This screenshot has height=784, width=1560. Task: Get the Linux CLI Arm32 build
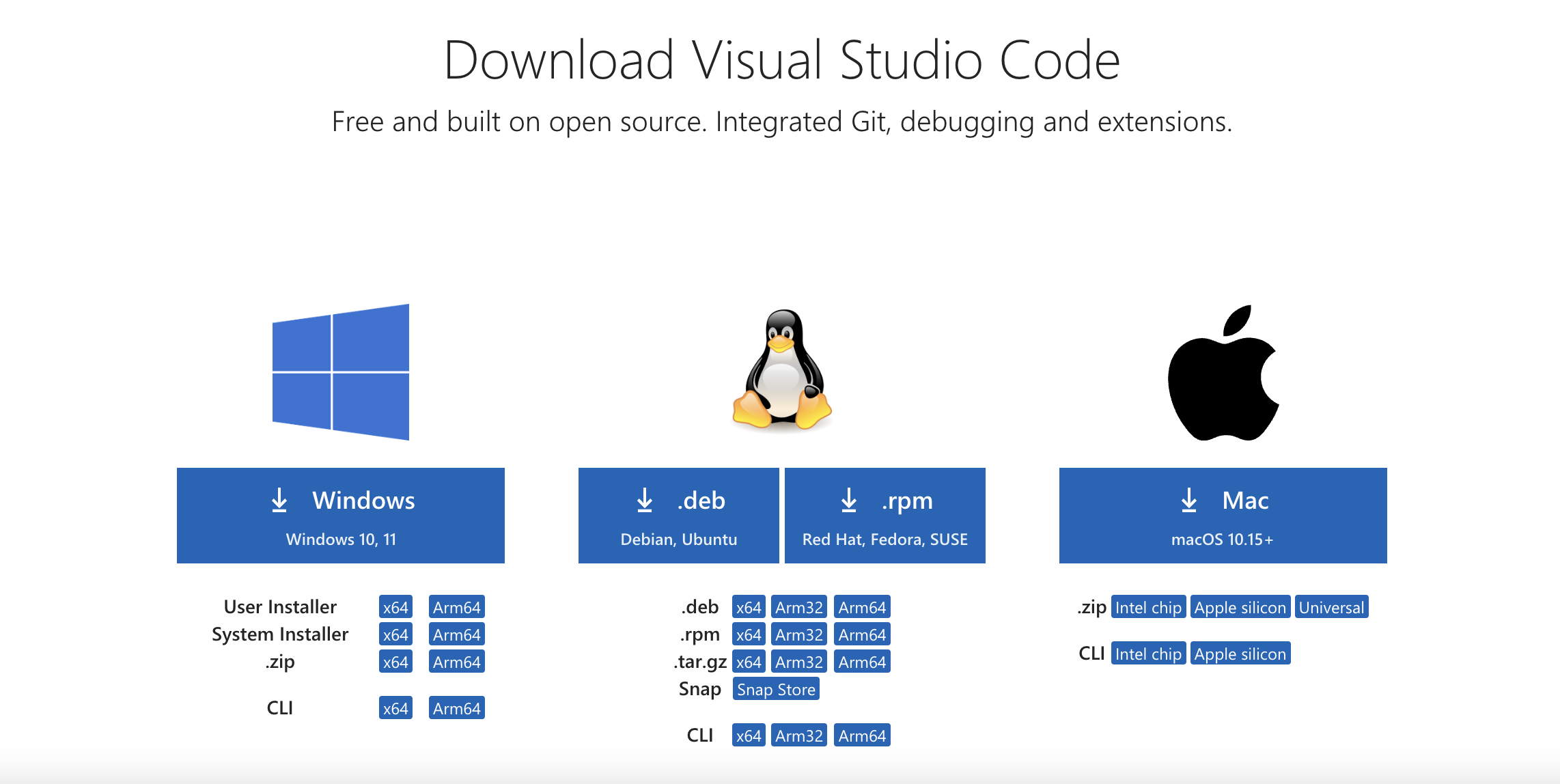tap(798, 736)
